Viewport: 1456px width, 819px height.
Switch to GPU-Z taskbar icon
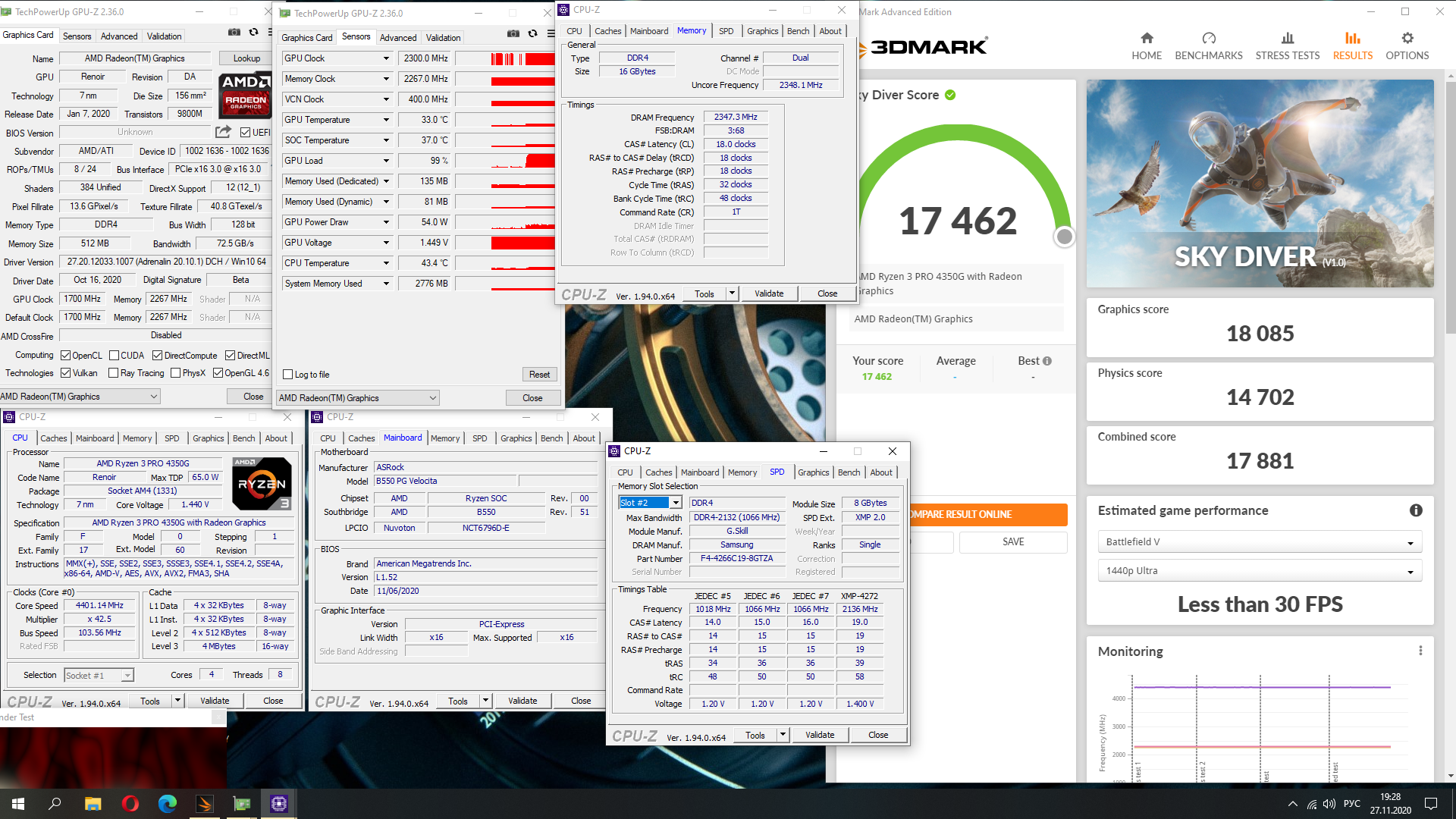pyautogui.click(x=242, y=804)
